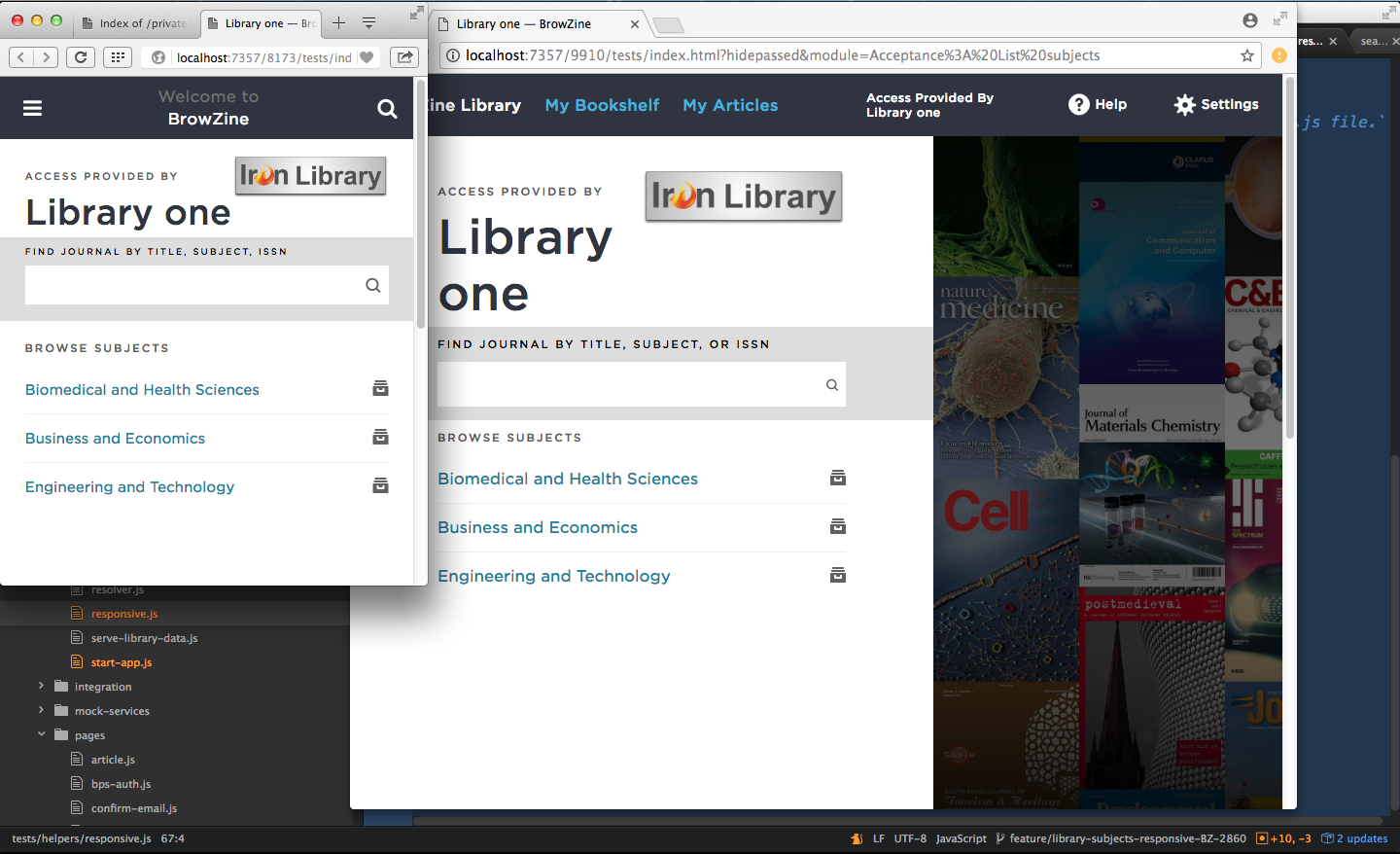Open new blank Chrome tab button
This screenshot has width=1400, height=854.
[x=668, y=25]
